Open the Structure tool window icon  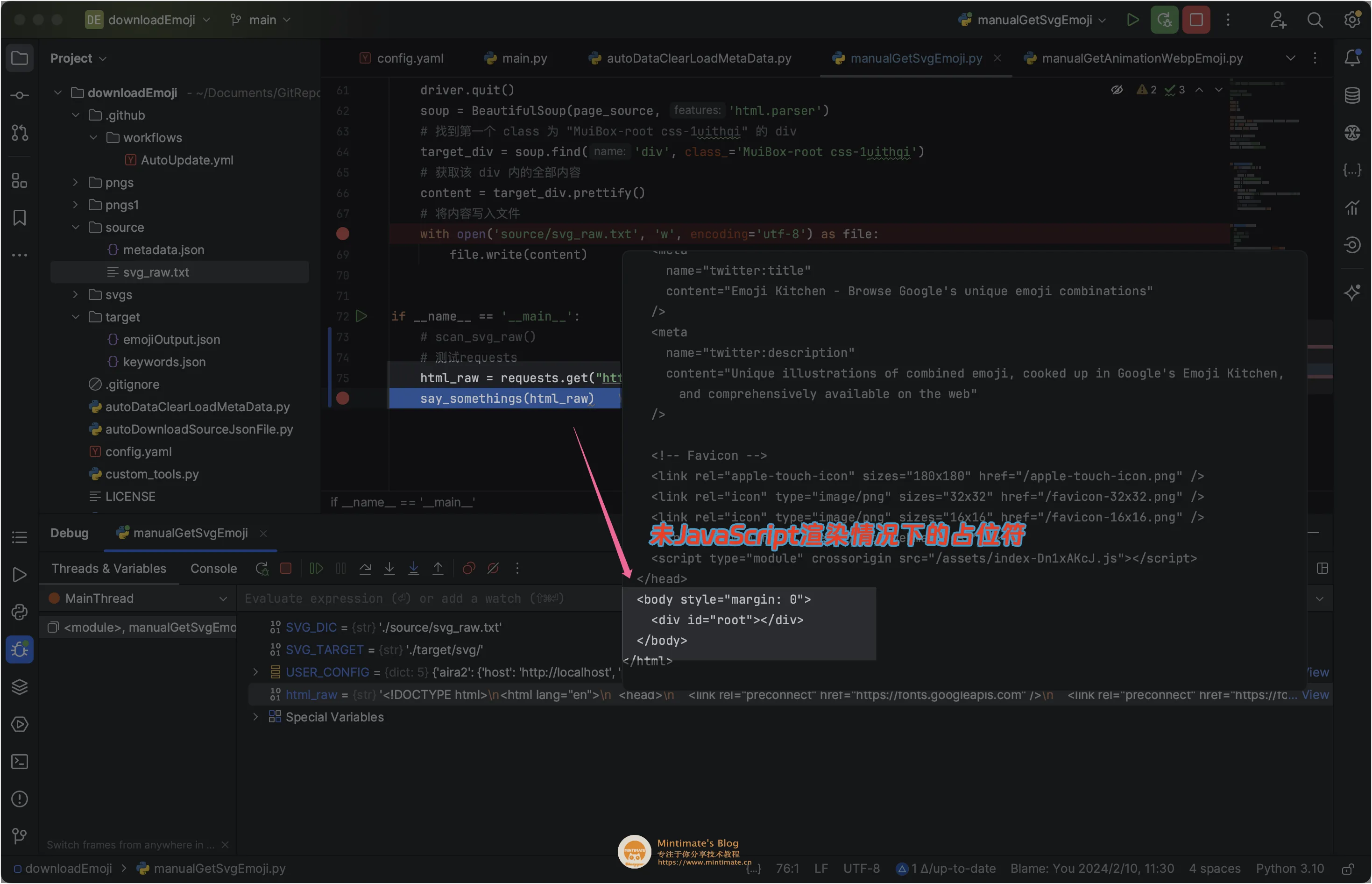tap(20, 180)
